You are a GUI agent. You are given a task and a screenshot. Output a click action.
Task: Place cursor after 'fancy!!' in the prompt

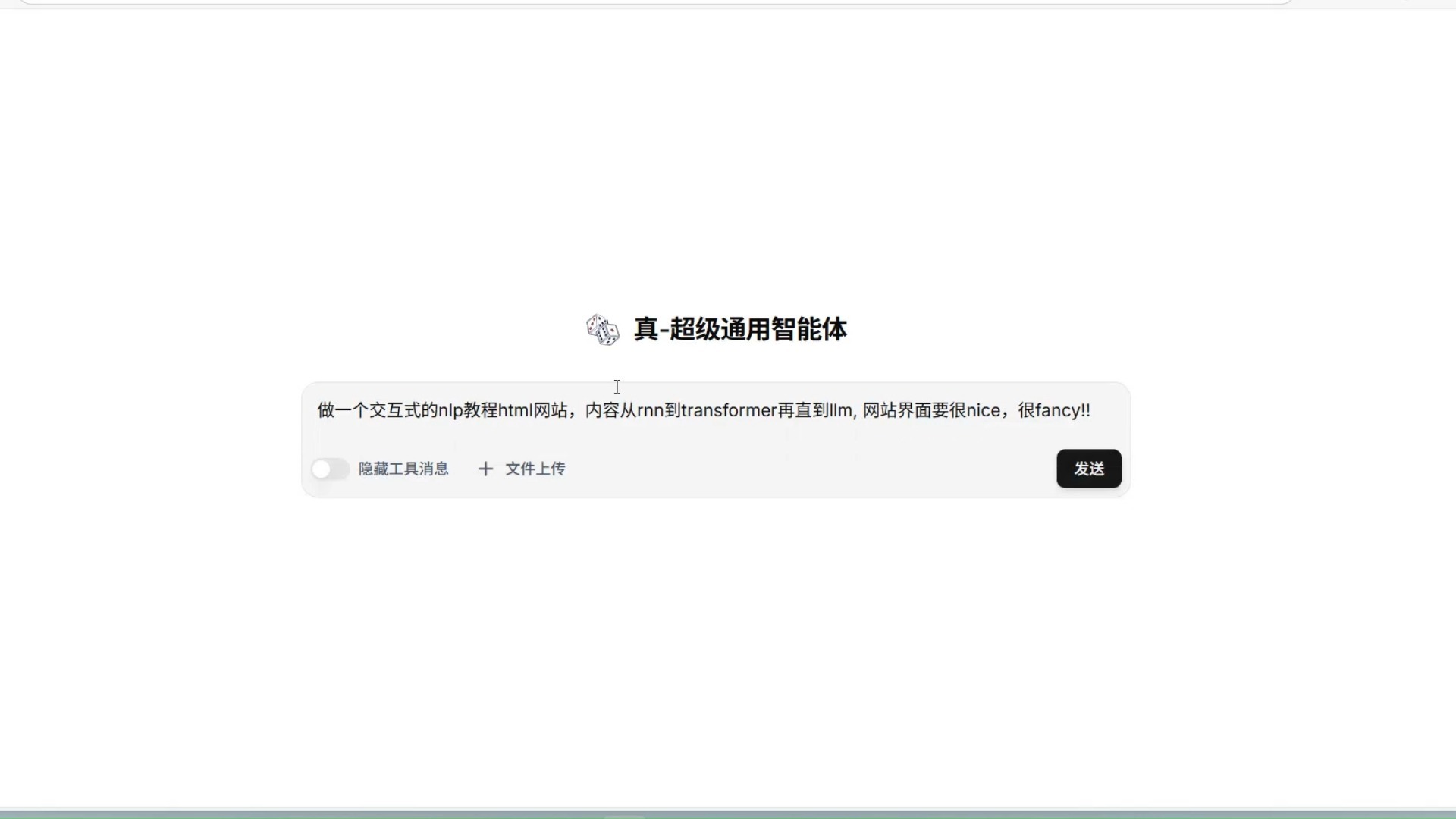click(1092, 410)
